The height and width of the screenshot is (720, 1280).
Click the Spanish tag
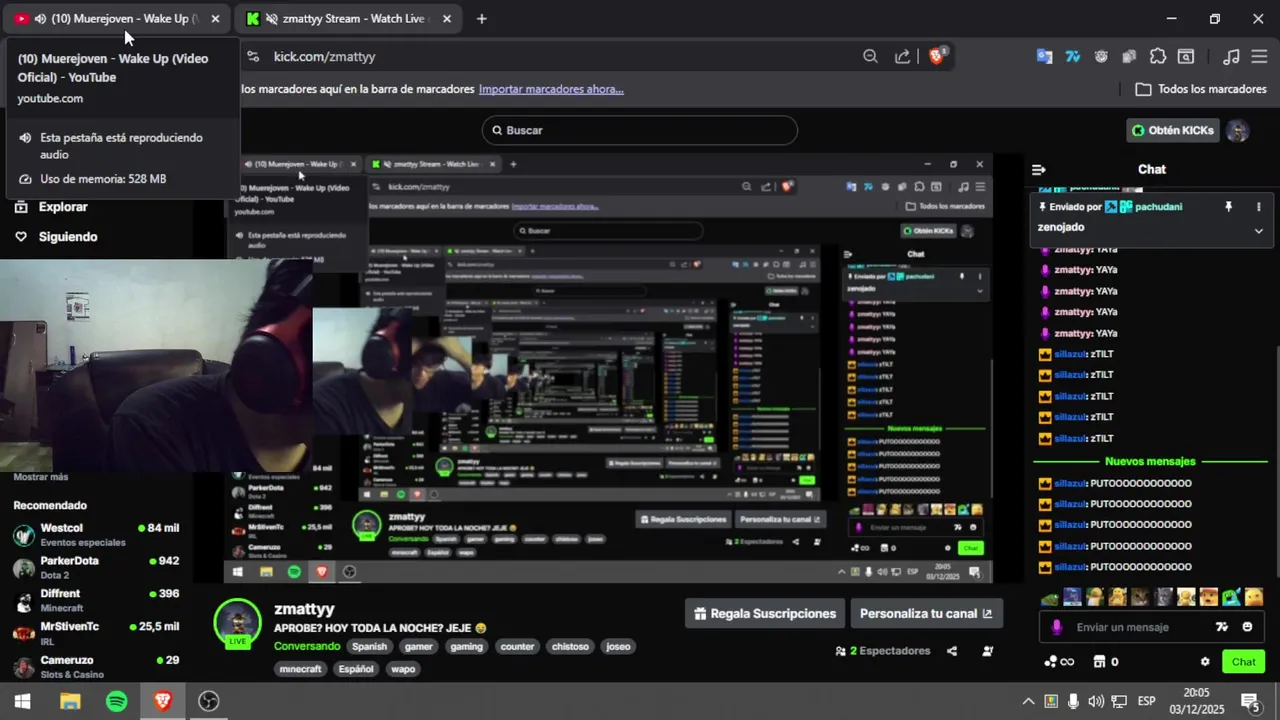coord(369,647)
